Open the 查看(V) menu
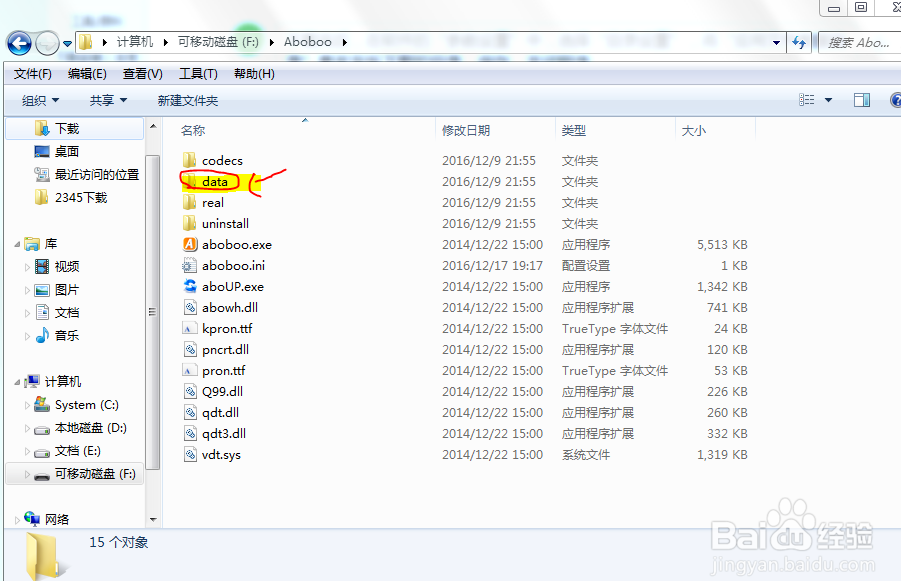 pos(143,74)
